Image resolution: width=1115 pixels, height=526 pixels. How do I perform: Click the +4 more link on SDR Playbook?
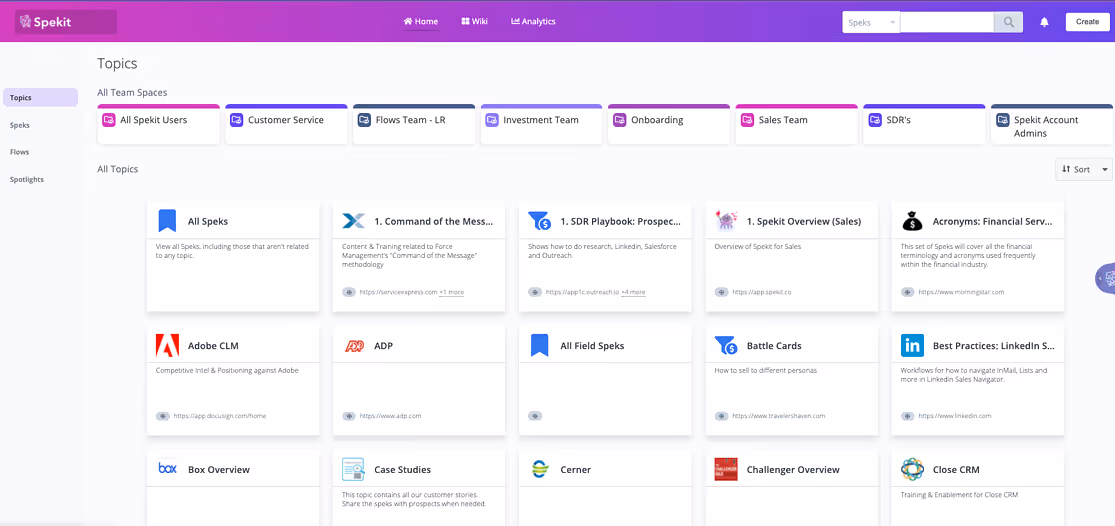(634, 292)
